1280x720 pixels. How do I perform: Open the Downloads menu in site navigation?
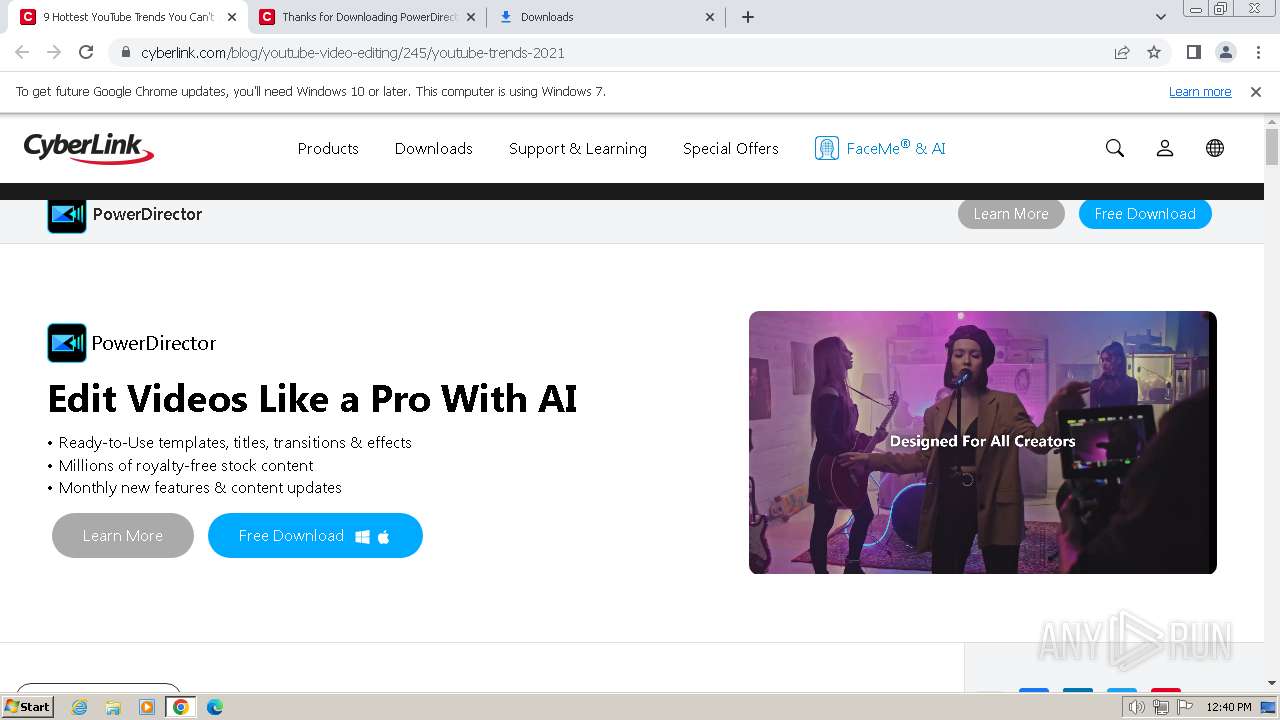(x=434, y=148)
